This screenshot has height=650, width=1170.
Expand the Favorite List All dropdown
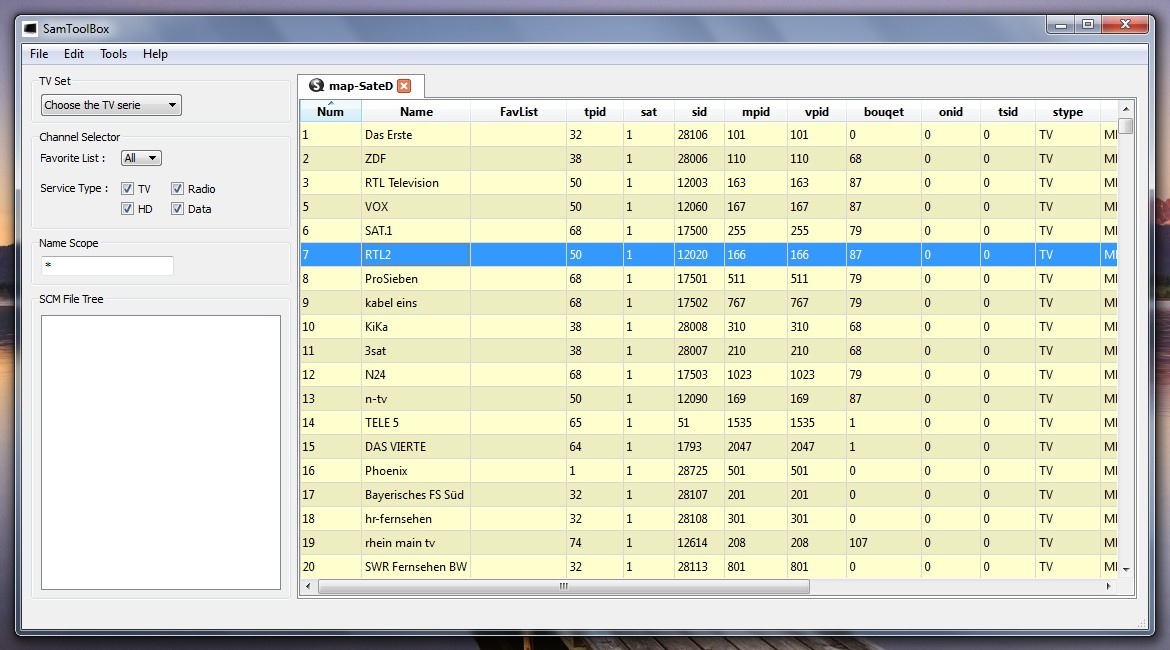click(x=141, y=158)
